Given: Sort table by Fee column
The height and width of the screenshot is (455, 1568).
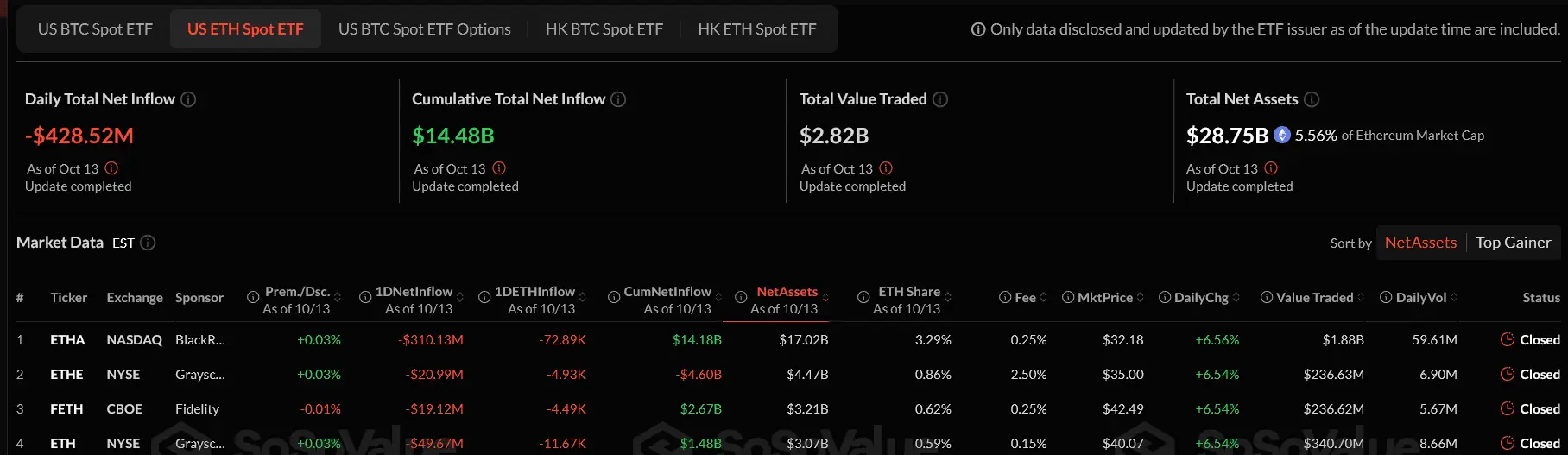Looking at the screenshot, I should point(1025,297).
